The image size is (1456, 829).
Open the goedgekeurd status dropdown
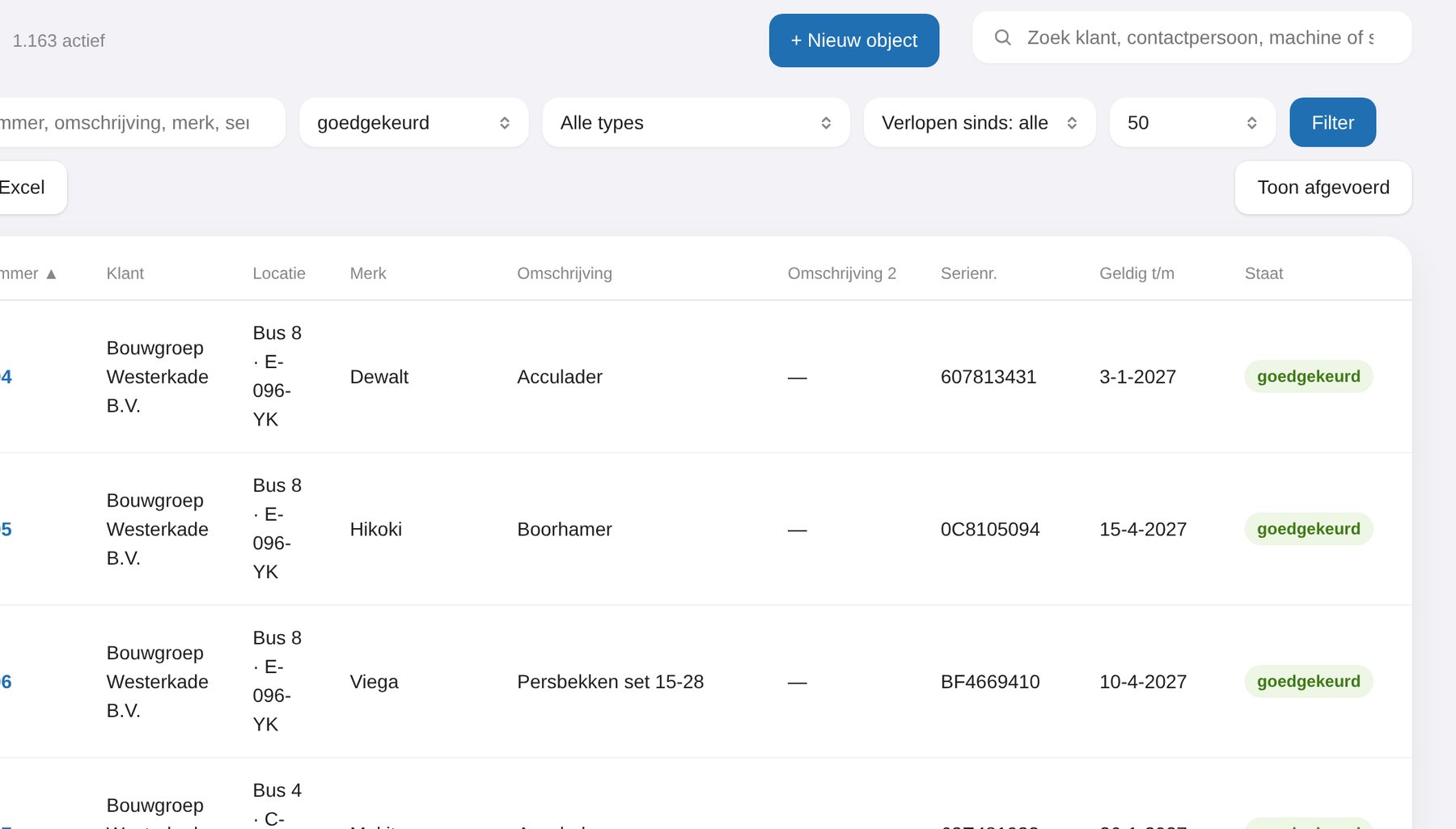(413, 123)
